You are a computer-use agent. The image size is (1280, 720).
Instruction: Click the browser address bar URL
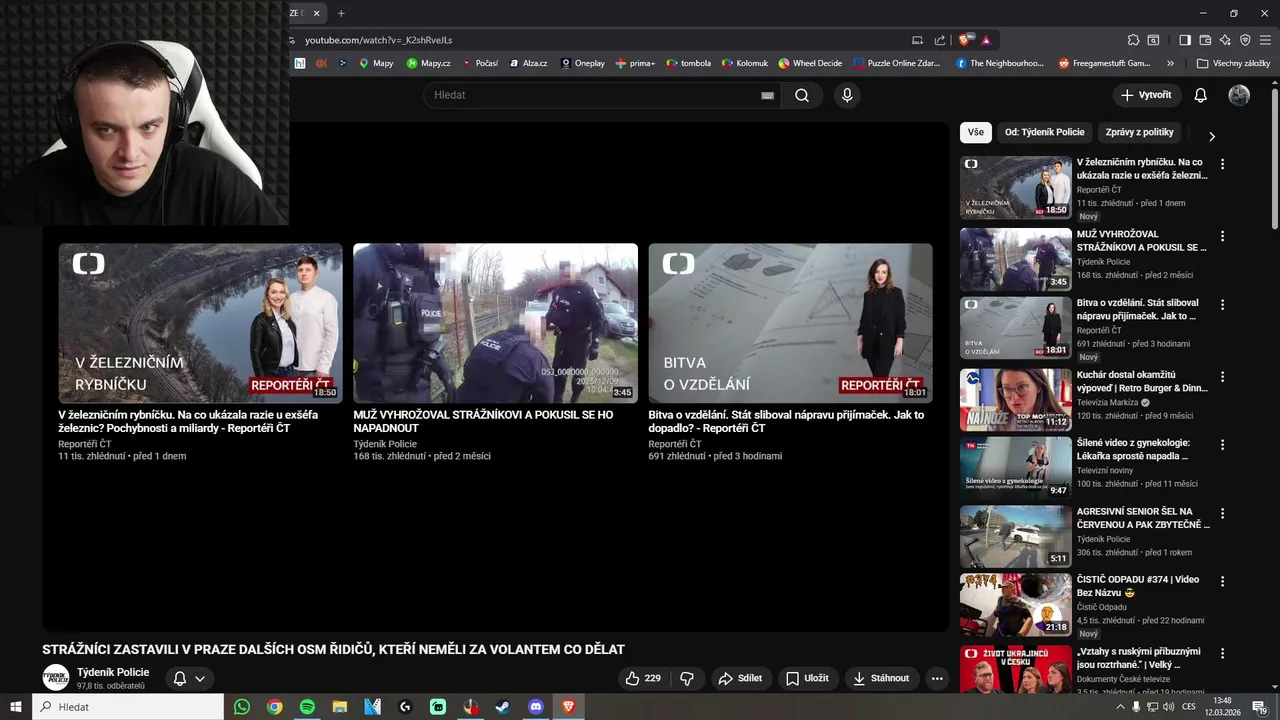point(379,40)
